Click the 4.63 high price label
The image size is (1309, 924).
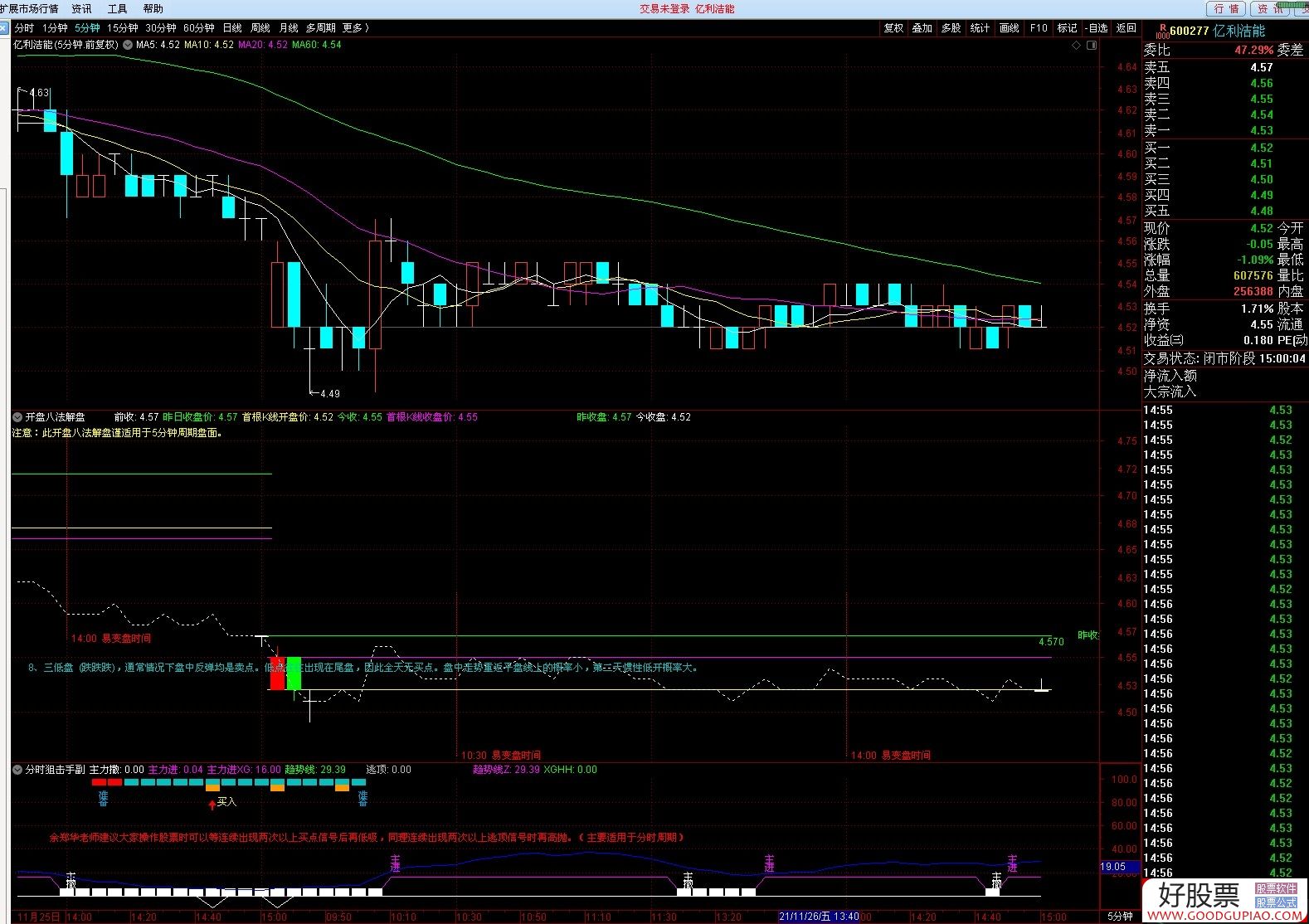39,93
